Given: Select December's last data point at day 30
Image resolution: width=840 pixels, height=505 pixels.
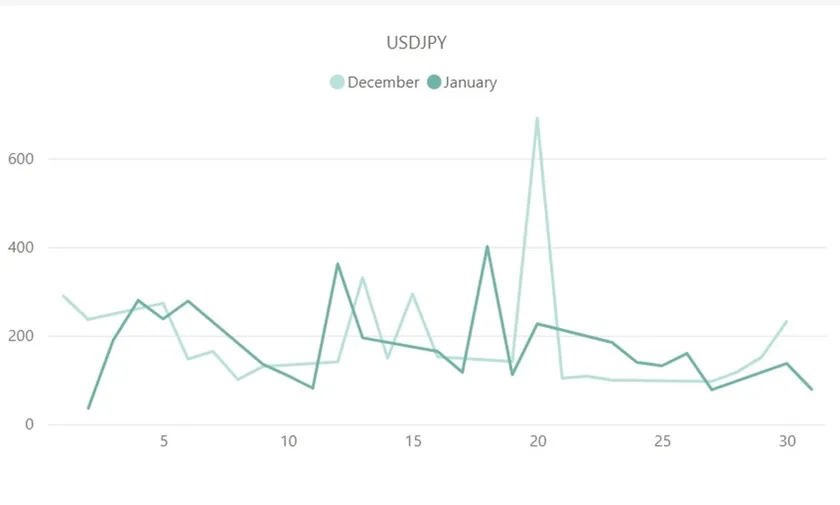Looking at the screenshot, I should pyautogui.click(x=786, y=321).
